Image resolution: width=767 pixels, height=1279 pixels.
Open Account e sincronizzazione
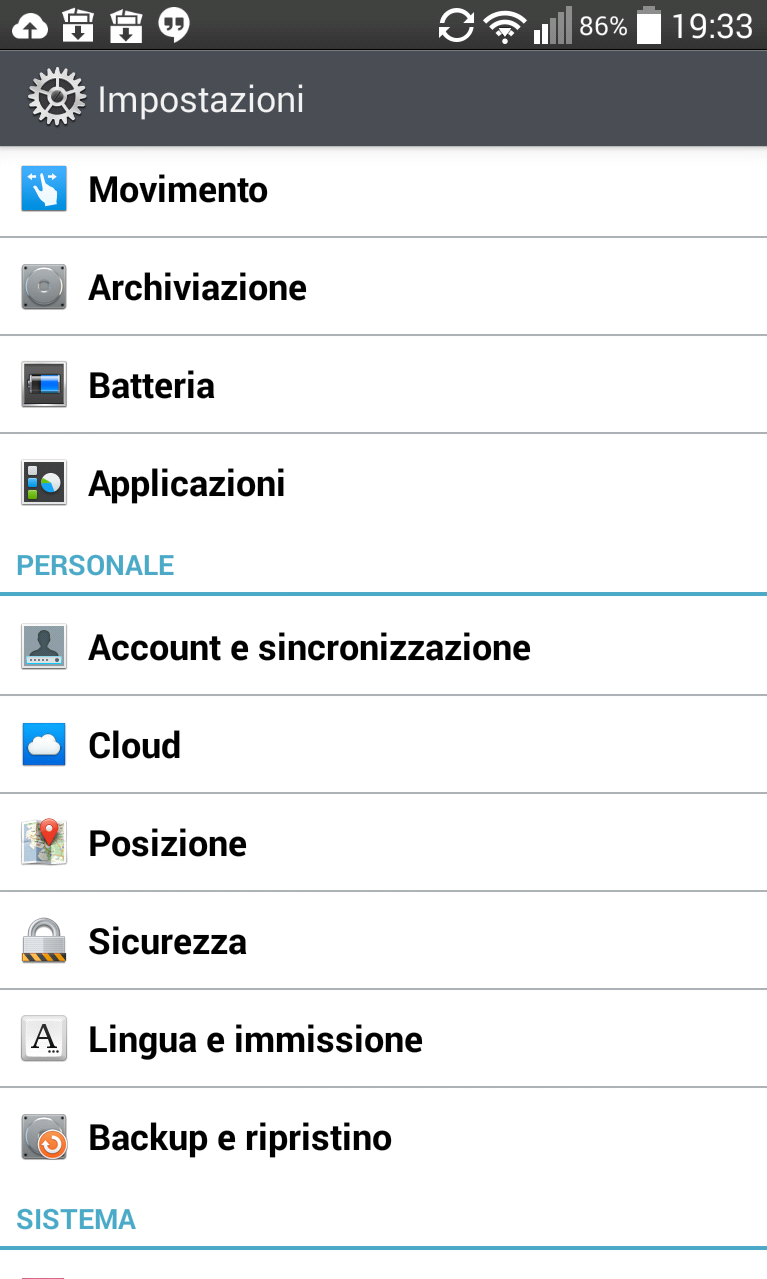(309, 648)
